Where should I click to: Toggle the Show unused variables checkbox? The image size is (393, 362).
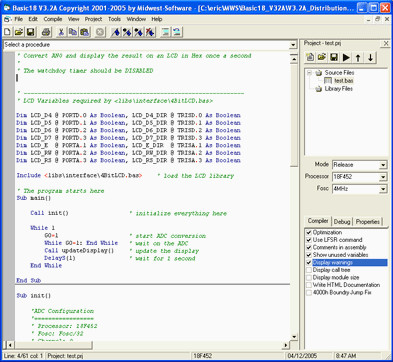tap(309, 255)
